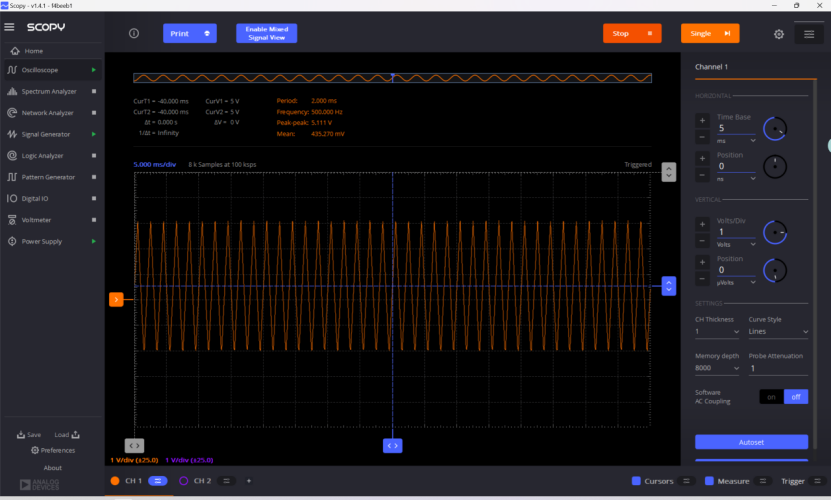The height and width of the screenshot is (500, 831).
Task: Toggle the right-side menu panel icon
Action: 809,34
